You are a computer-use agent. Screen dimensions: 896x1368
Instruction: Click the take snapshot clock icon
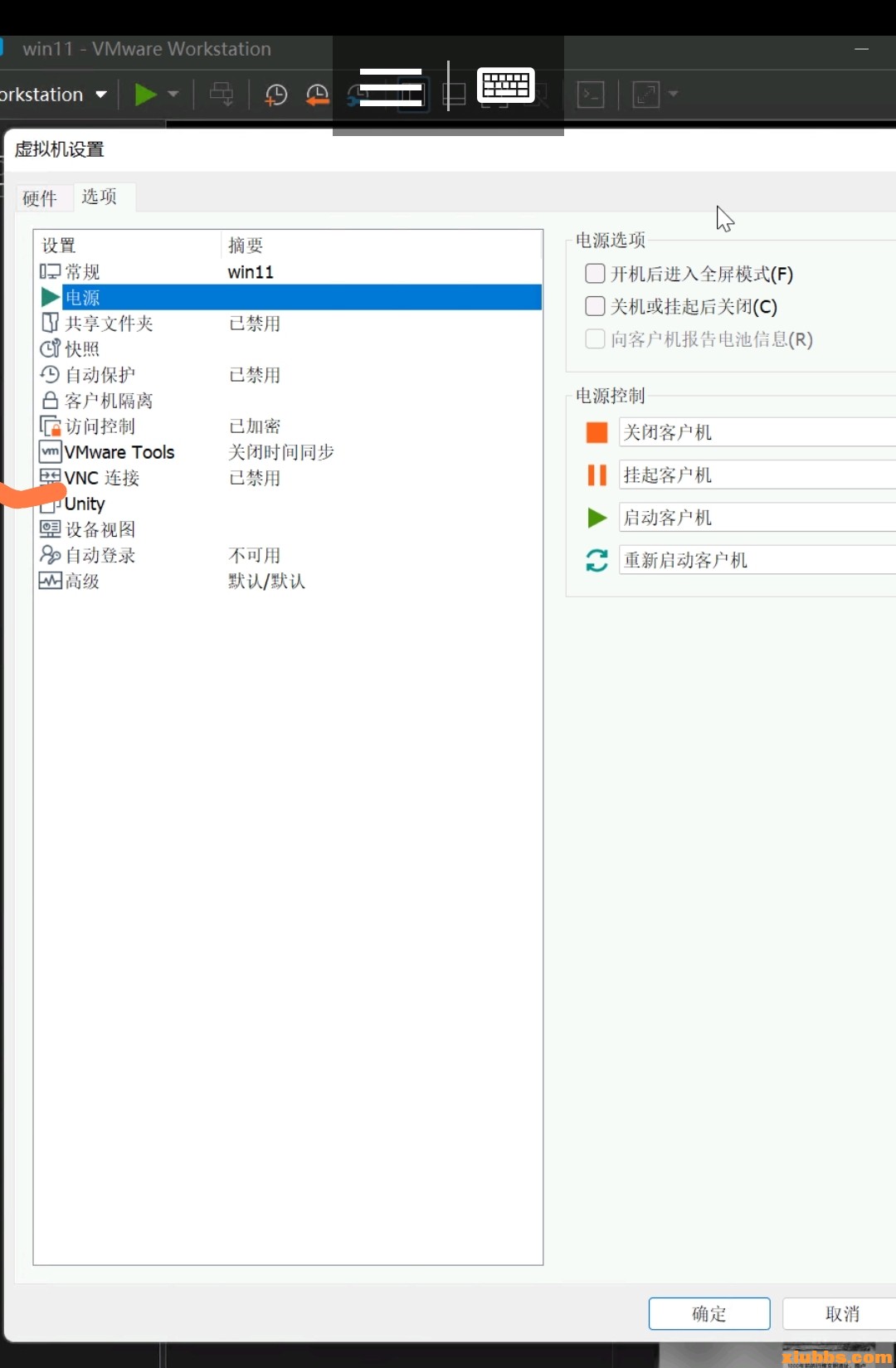coord(275,95)
